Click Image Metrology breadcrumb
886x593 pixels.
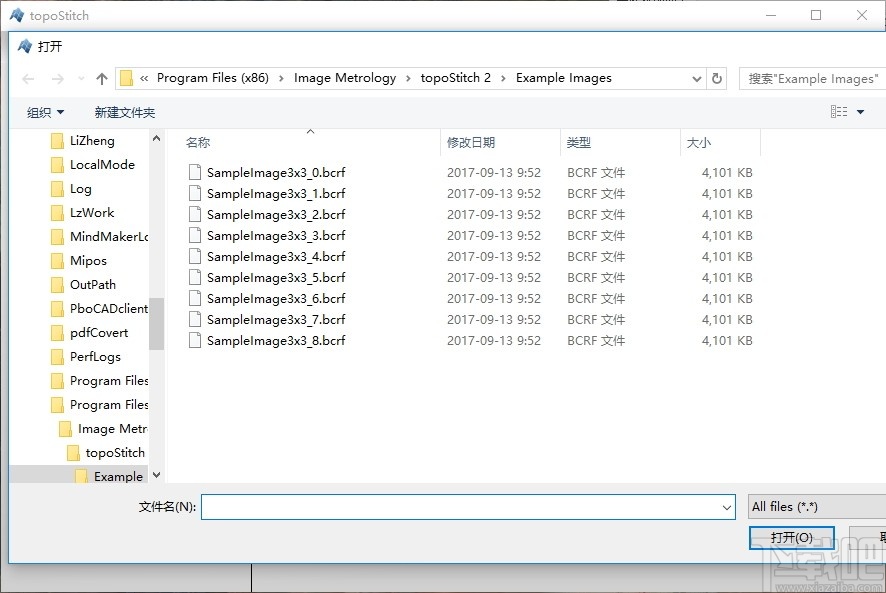(345, 77)
